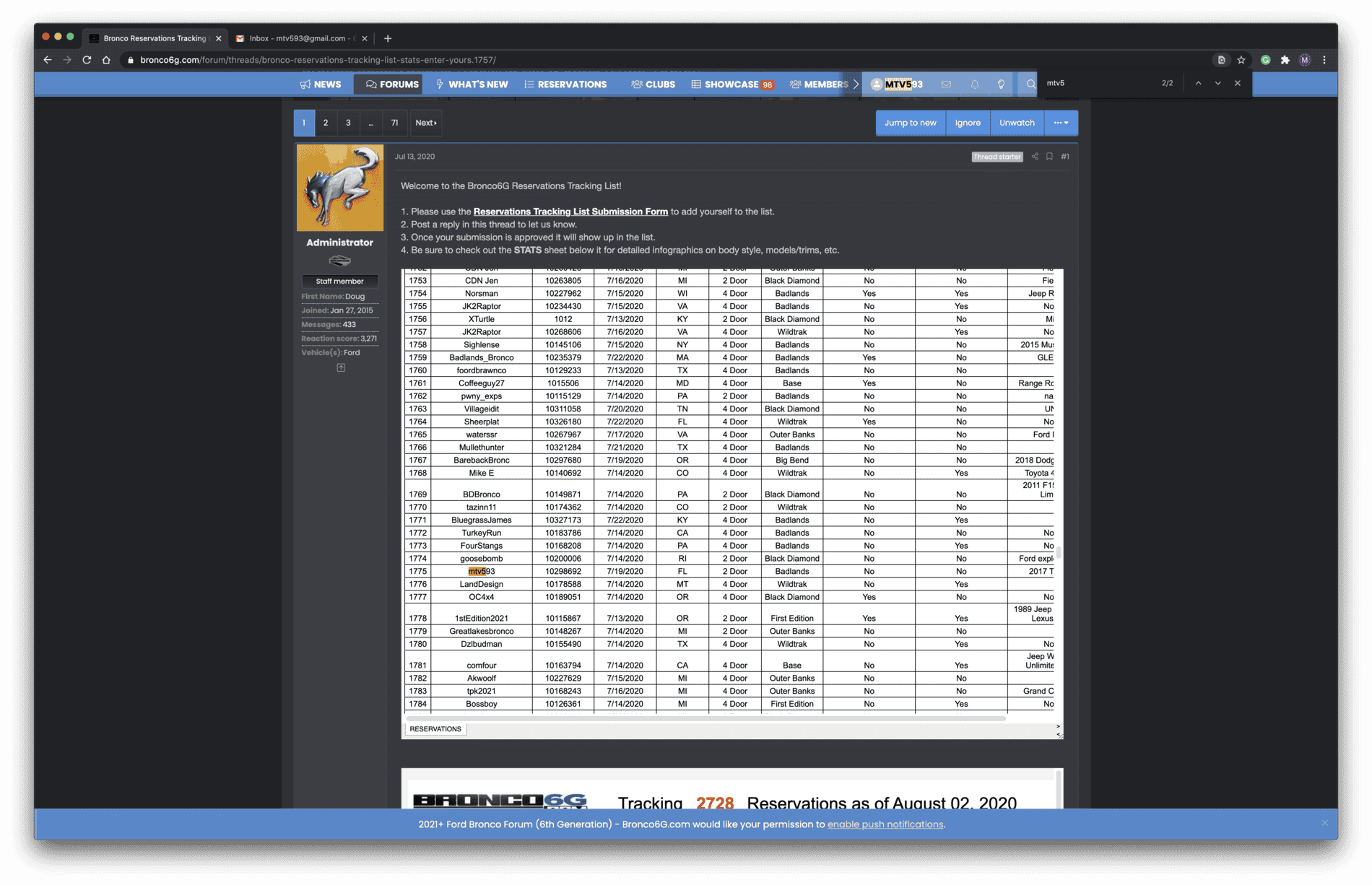The height and width of the screenshot is (885, 1372).
Task: Open the thread more-options dropdown
Action: point(1061,123)
